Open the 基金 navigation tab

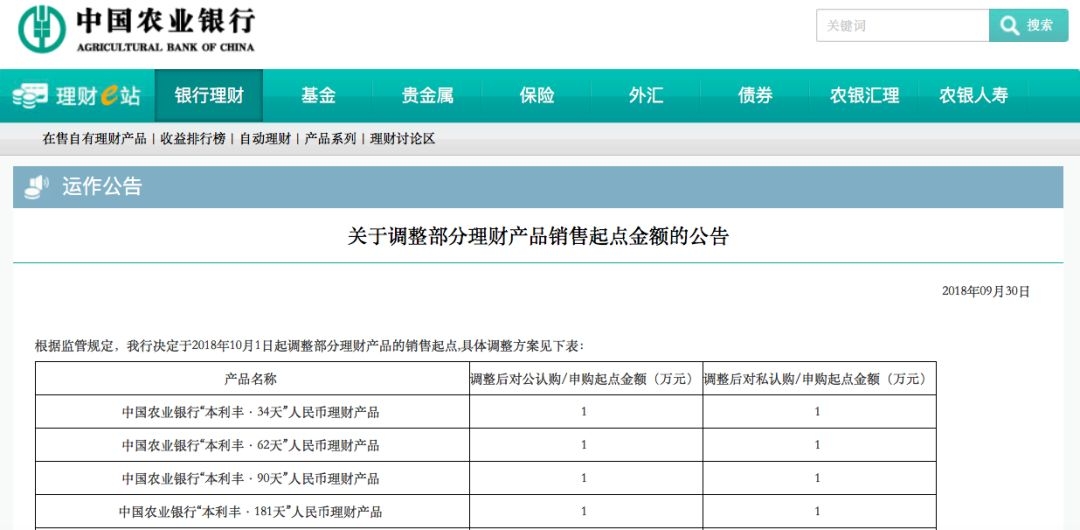pos(318,95)
